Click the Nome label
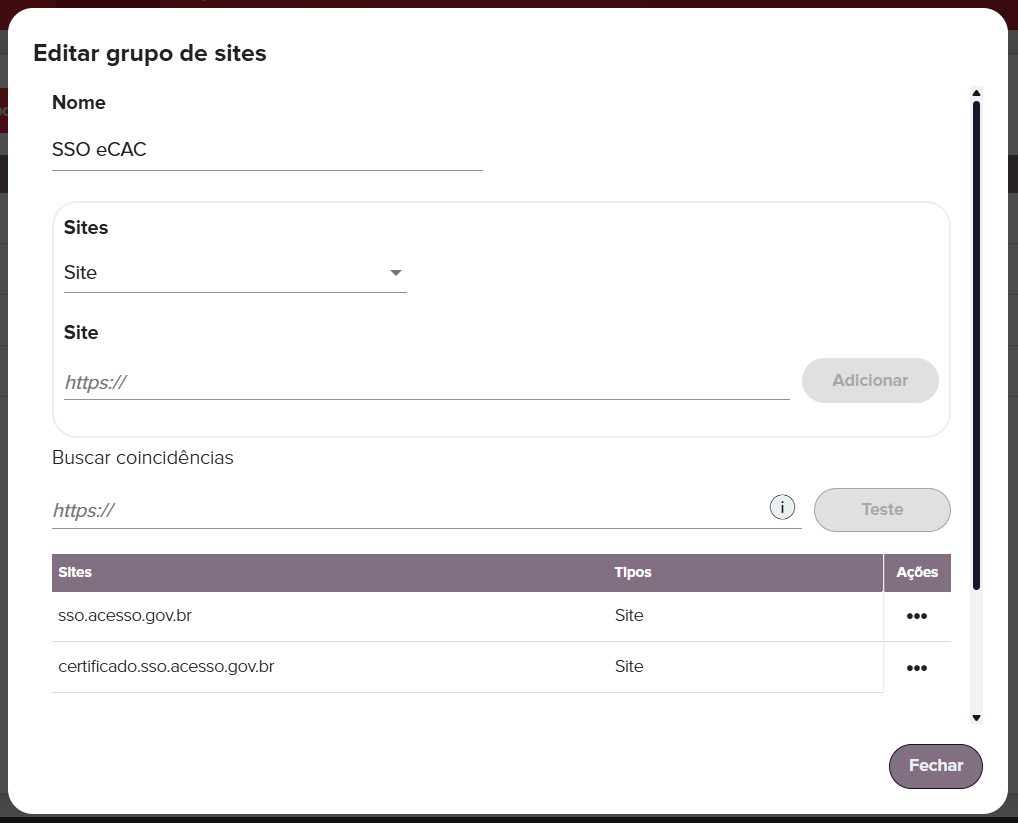Screen dimensions: 1018x823 point(79,103)
